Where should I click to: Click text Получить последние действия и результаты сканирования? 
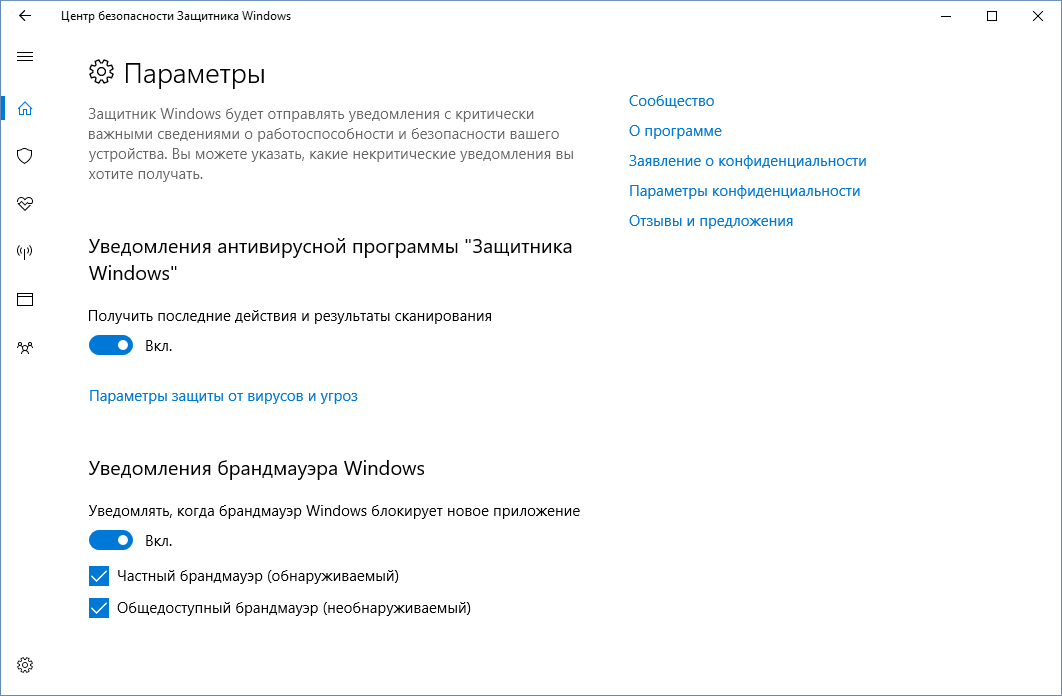(290, 316)
